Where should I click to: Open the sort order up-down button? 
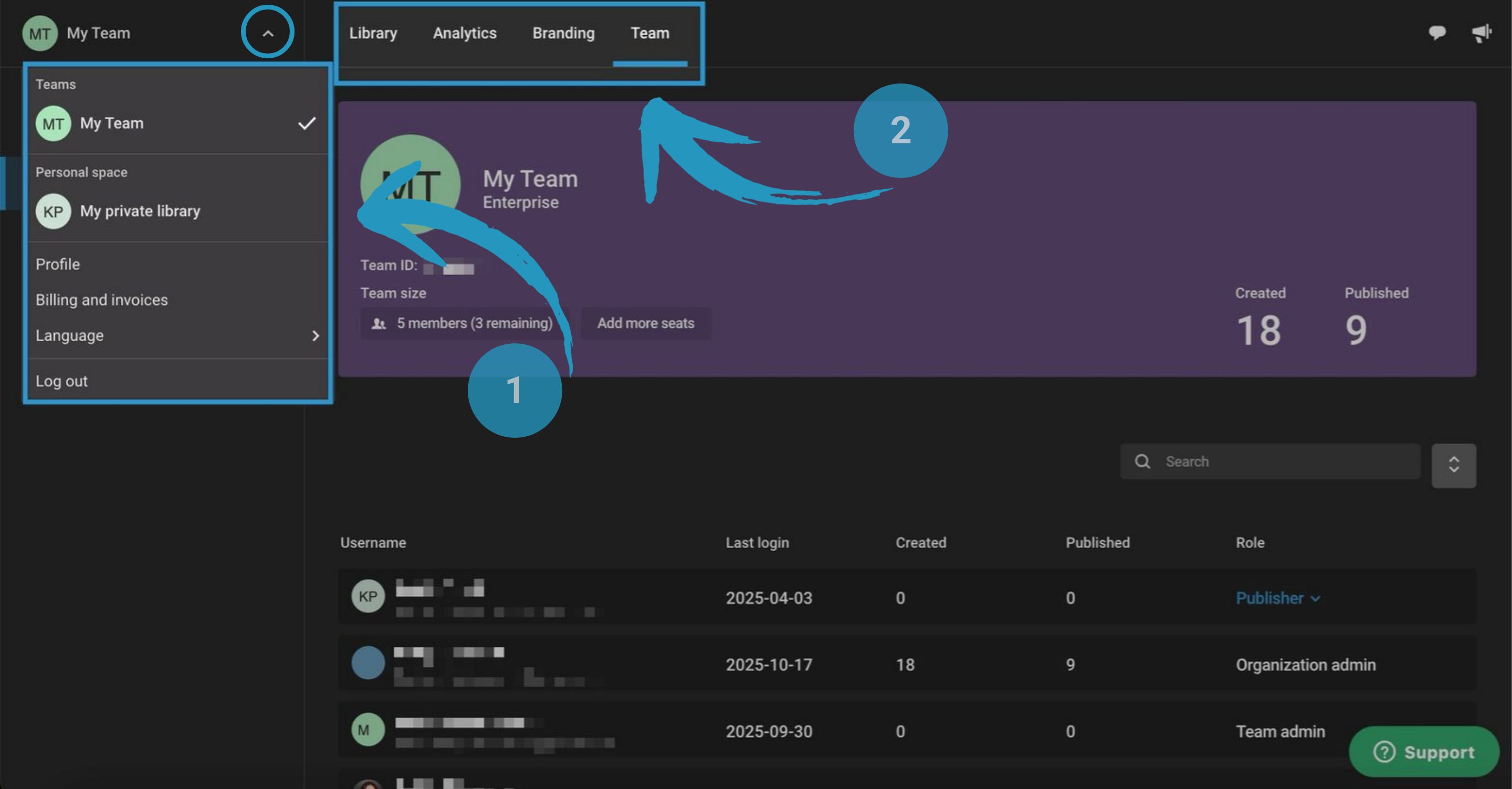(1453, 465)
